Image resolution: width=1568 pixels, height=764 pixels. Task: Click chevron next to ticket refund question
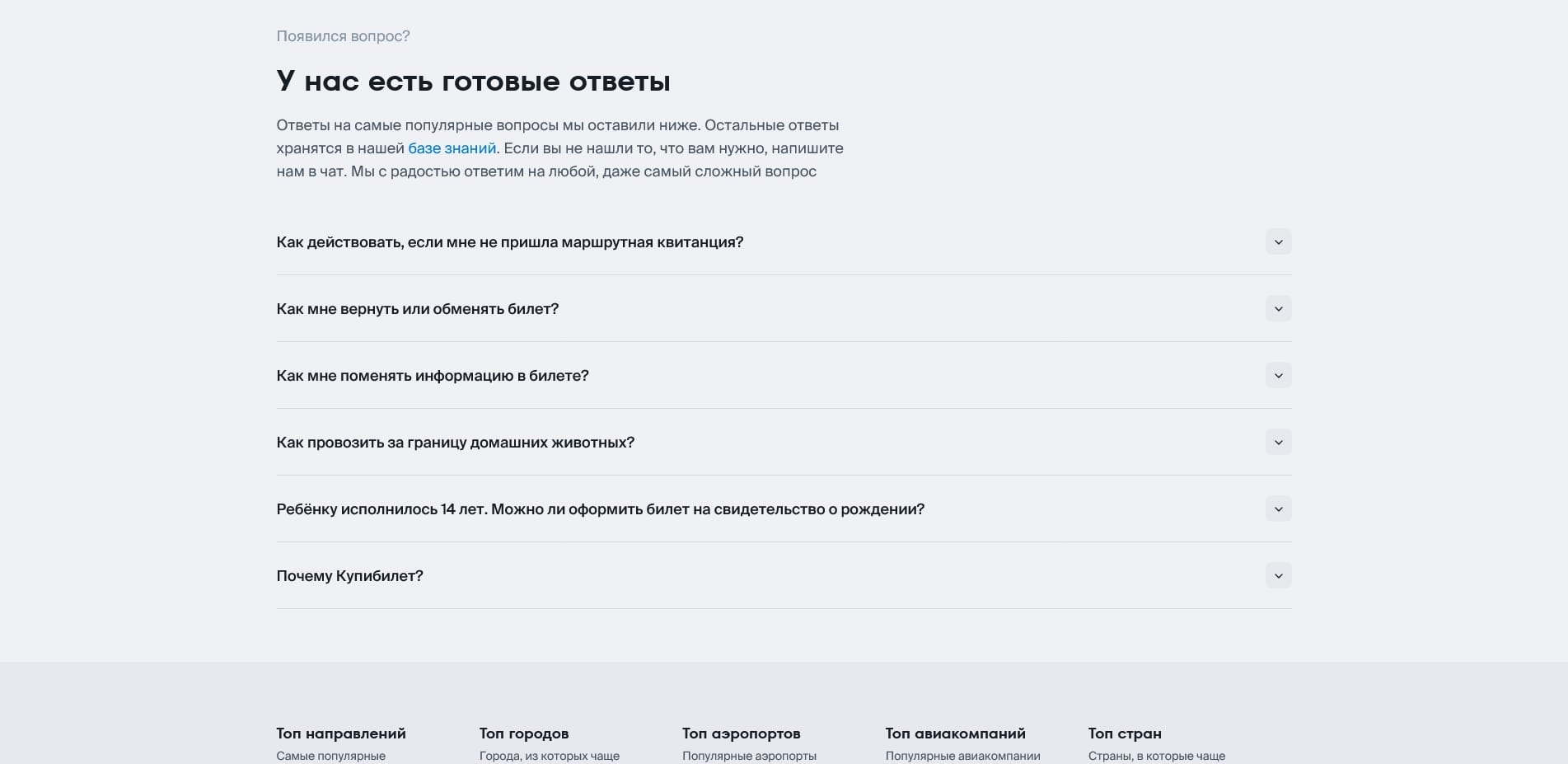point(1278,309)
